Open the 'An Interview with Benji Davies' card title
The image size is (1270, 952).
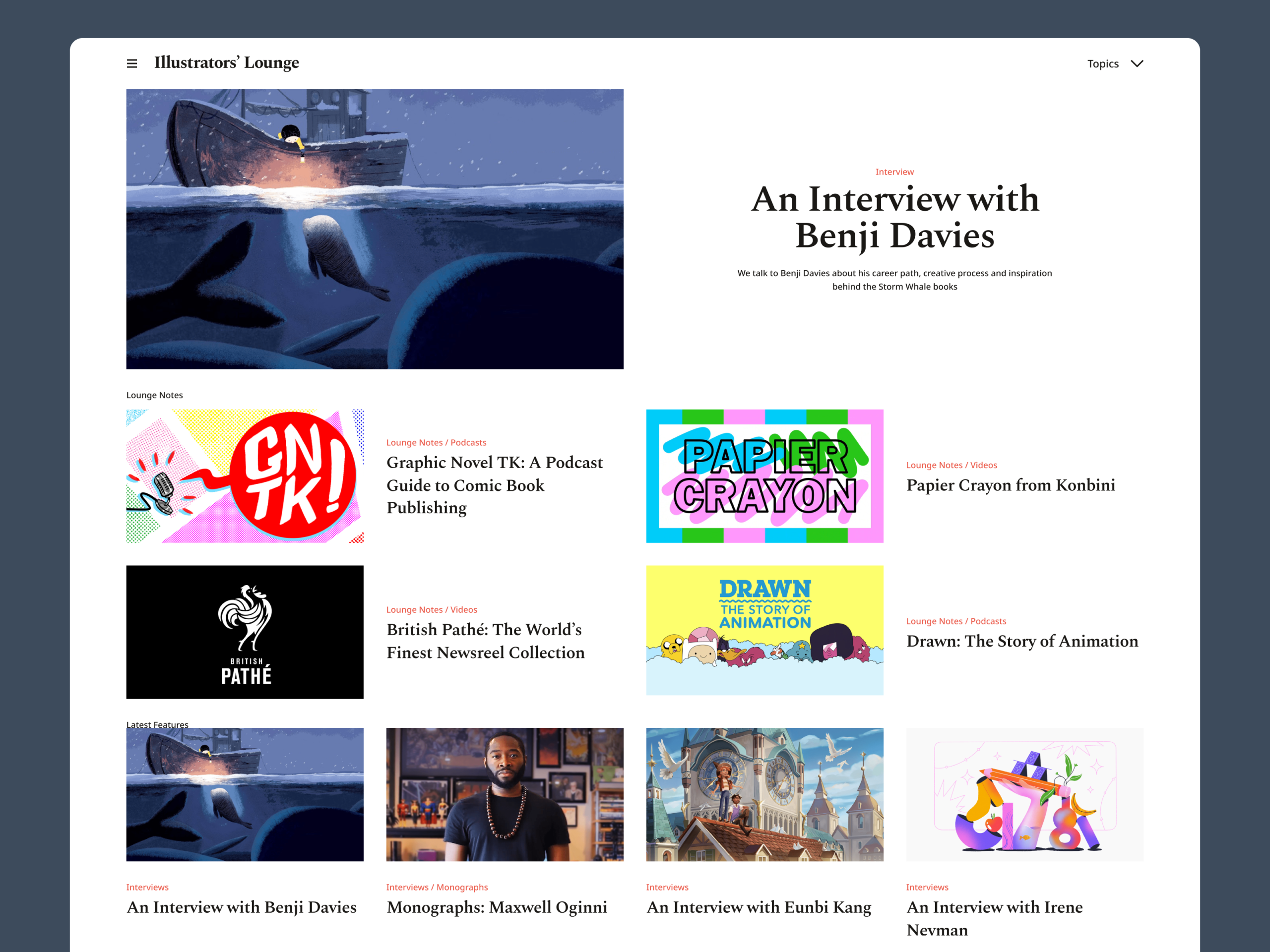coord(242,908)
